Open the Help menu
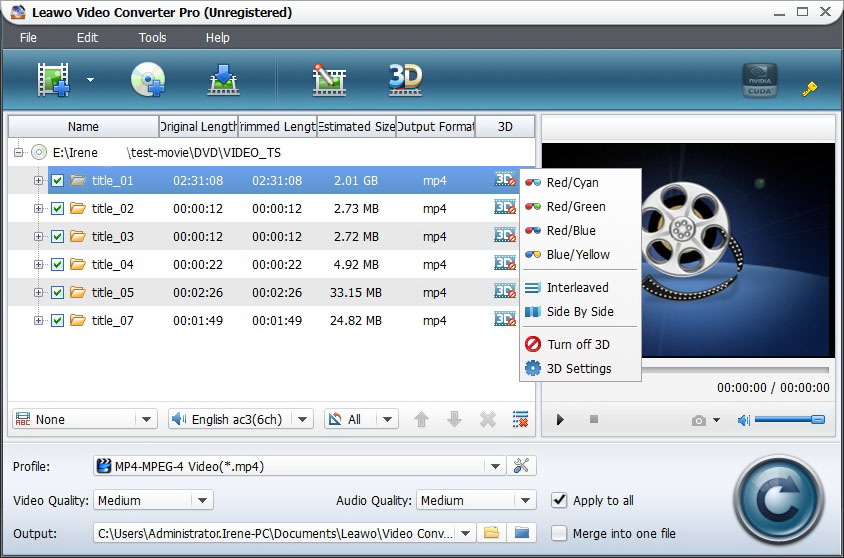The height and width of the screenshot is (558, 844). pyautogui.click(x=217, y=38)
